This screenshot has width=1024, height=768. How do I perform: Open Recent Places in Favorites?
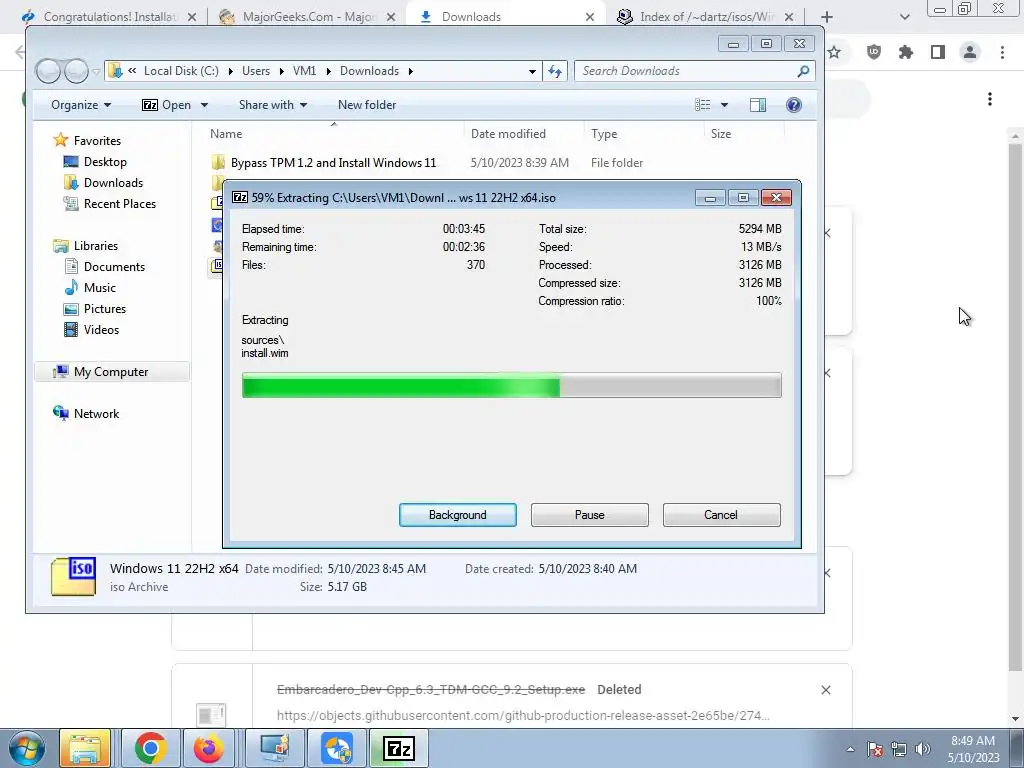[120, 204]
